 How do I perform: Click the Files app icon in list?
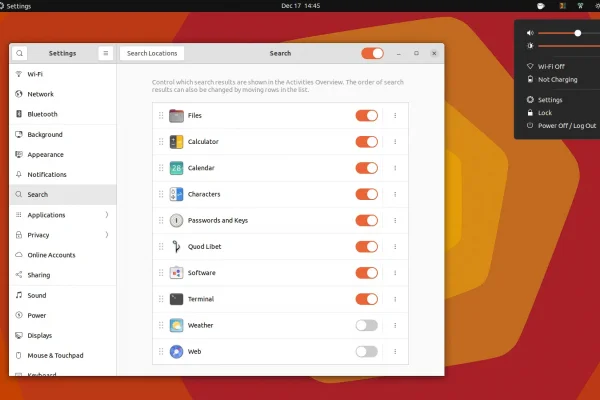(176, 116)
